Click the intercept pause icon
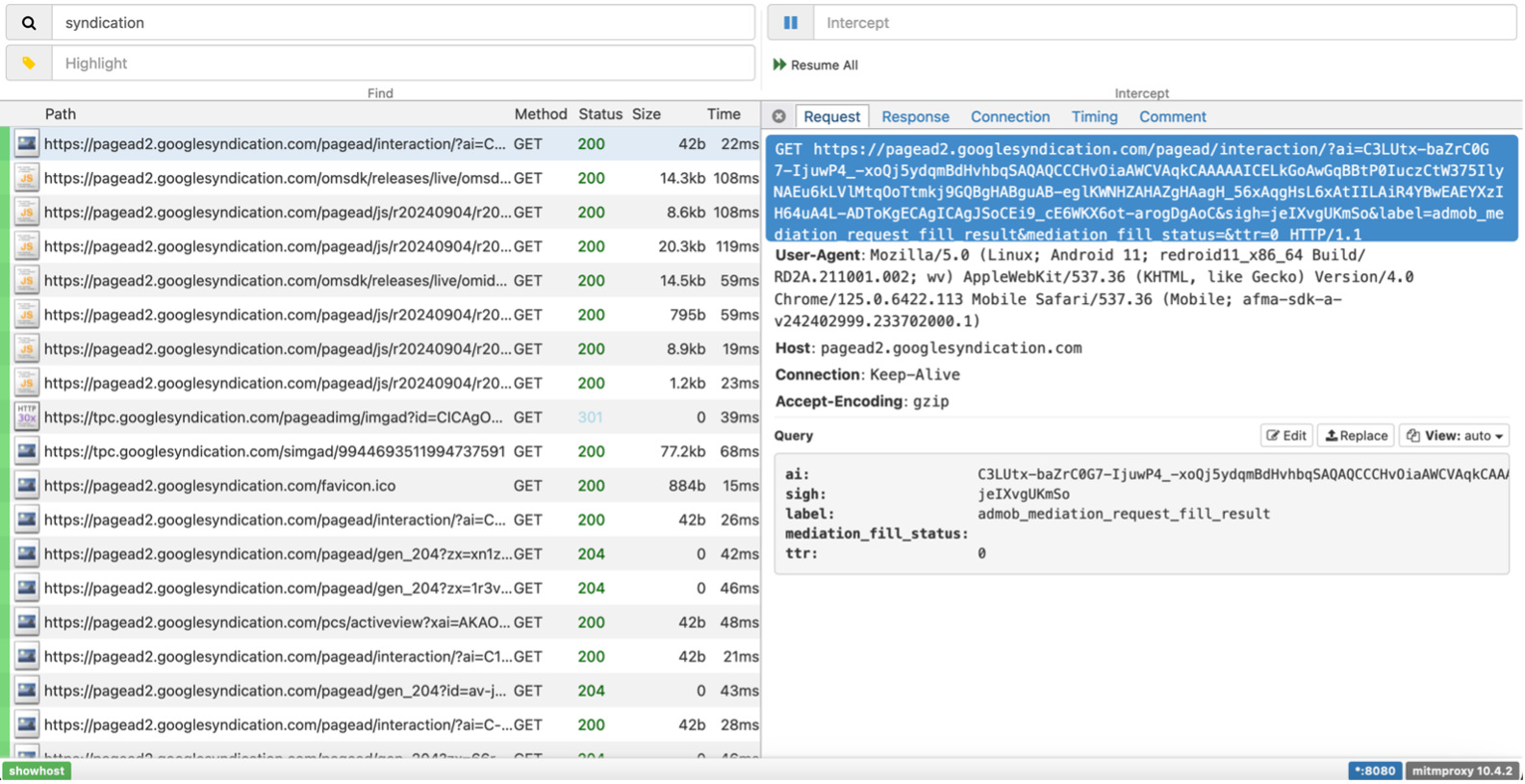Image resolution: width=1525 pixels, height=784 pixels. coord(790,23)
